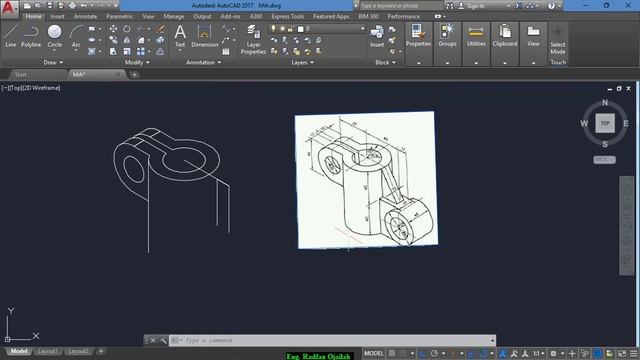The width and height of the screenshot is (640, 360).
Task: Open the Insert ribbon tab
Action: (x=58, y=16)
